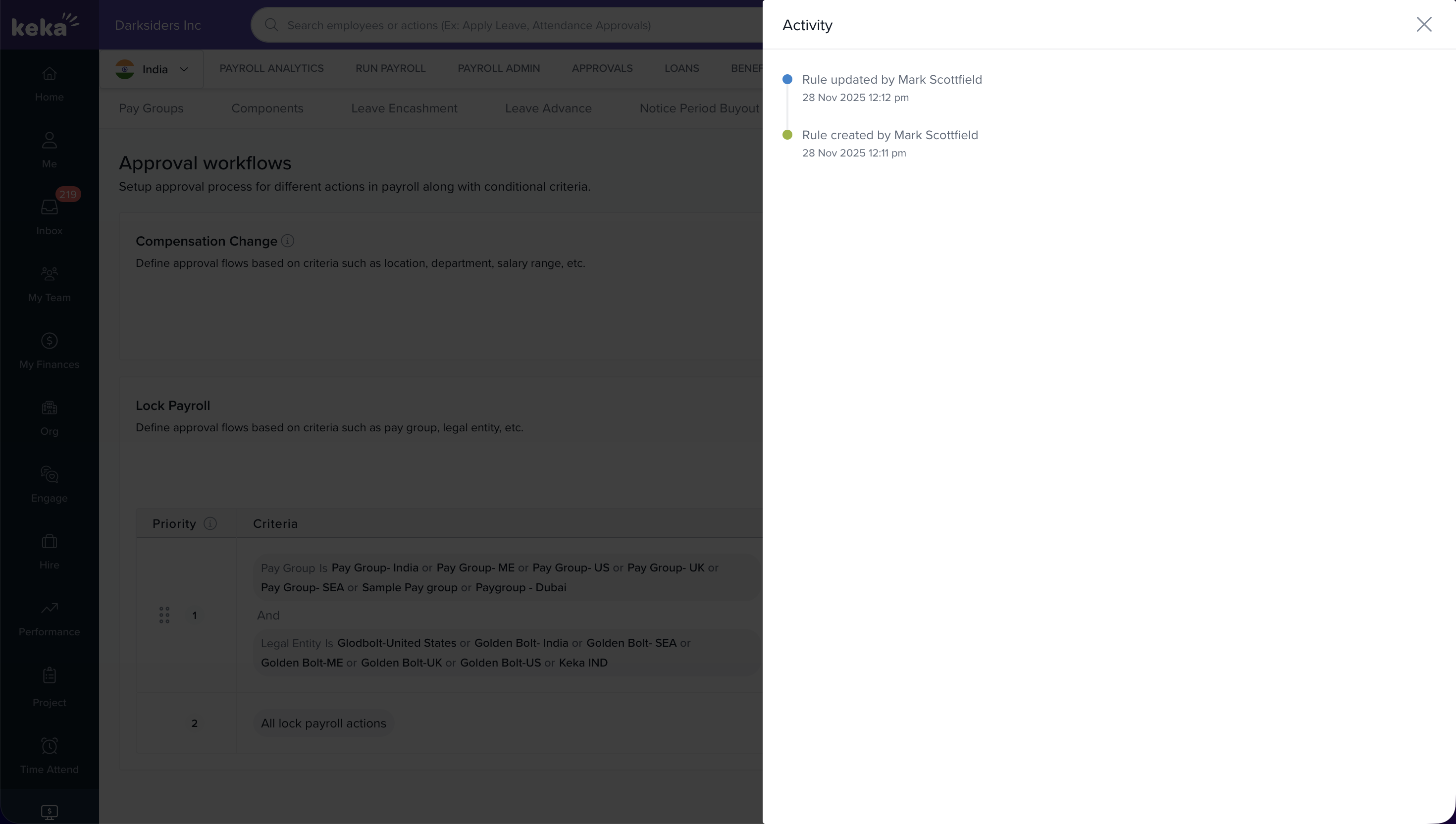The height and width of the screenshot is (824, 1456).
Task: Open Performance trend icon
Action: point(49,609)
